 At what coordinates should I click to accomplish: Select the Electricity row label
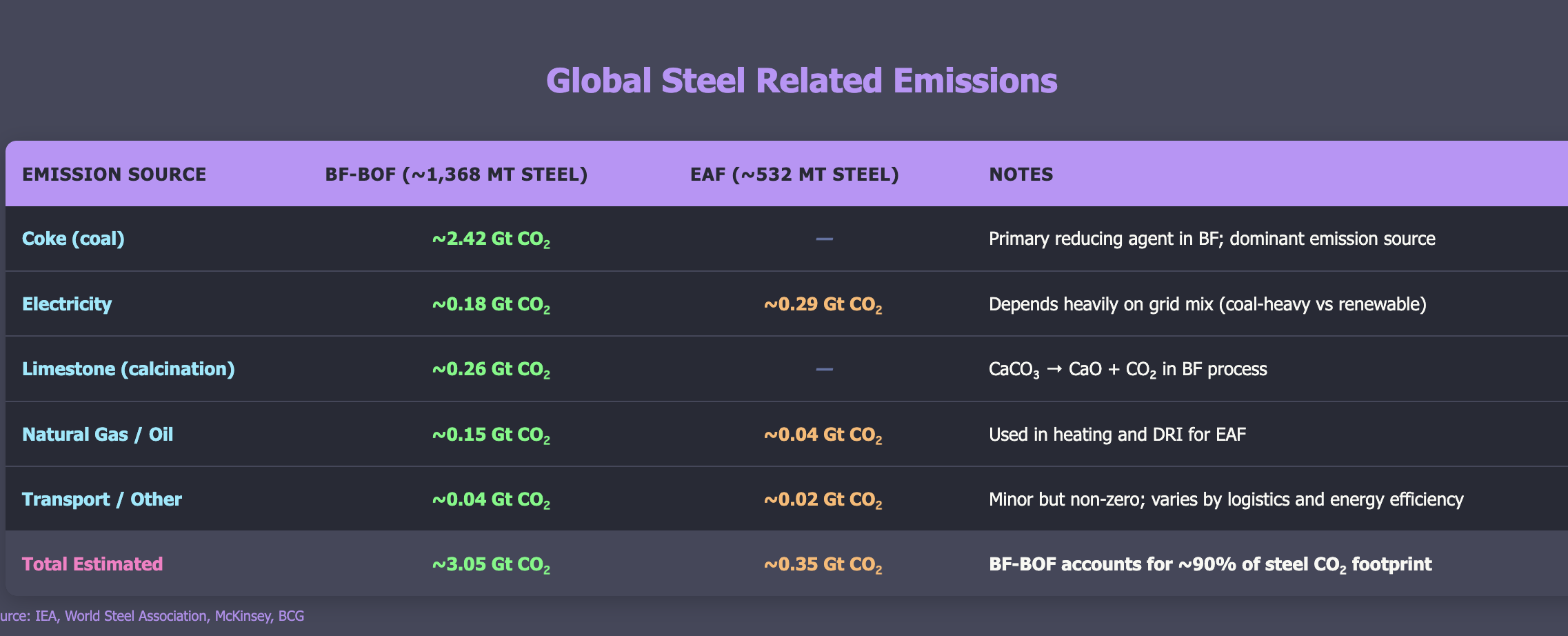pyautogui.click(x=67, y=304)
